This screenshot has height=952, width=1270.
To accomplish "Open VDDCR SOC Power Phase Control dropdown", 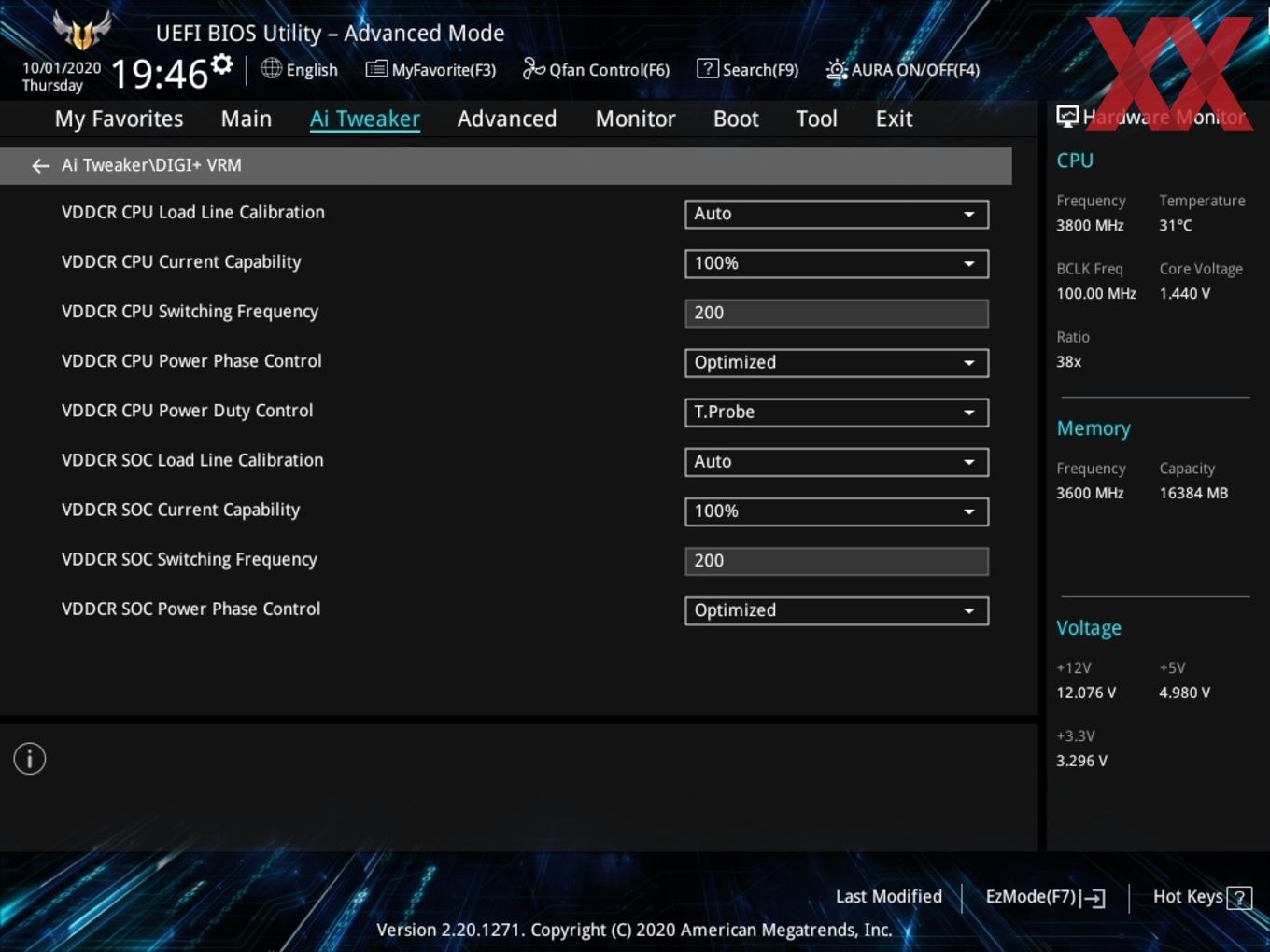I will tap(837, 610).
